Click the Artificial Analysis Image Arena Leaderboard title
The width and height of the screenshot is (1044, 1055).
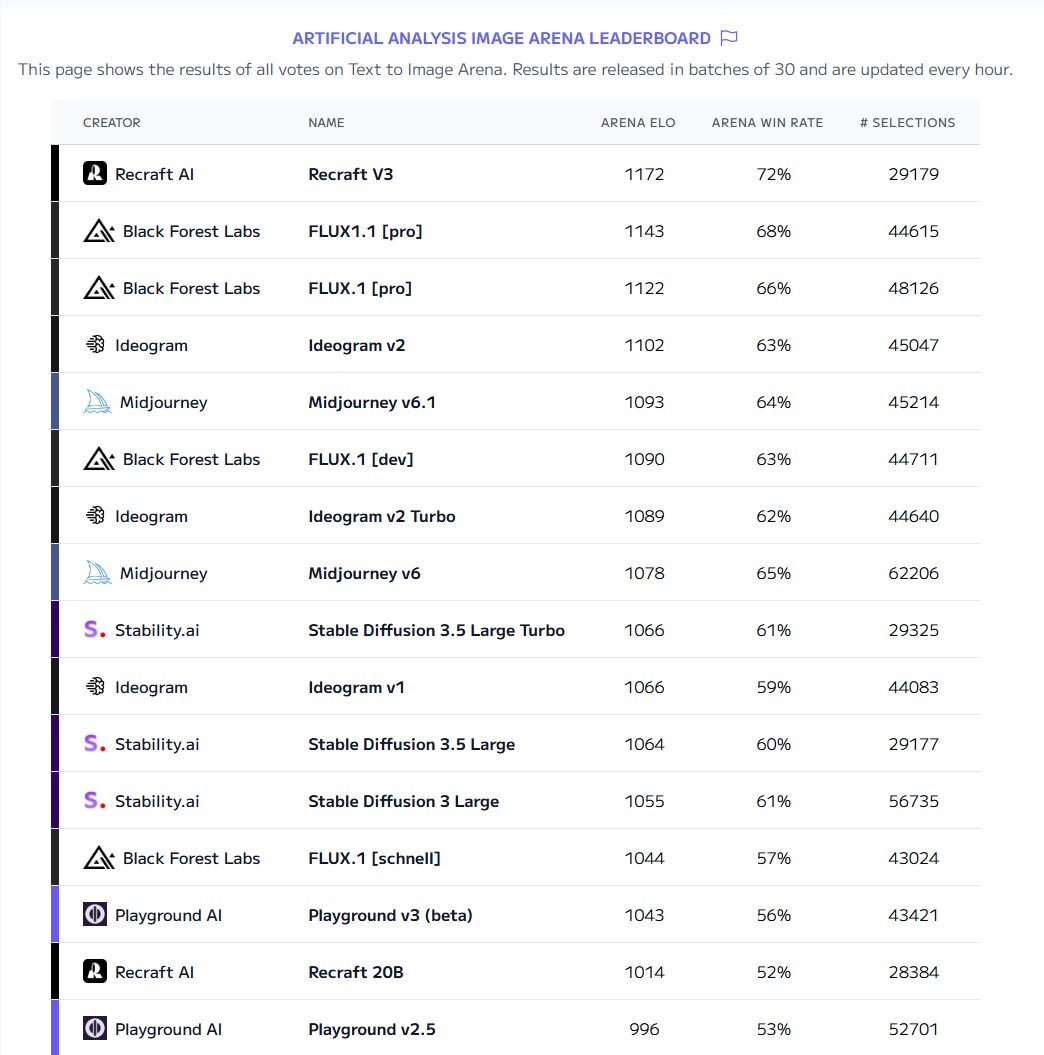pyautogui.click(x=501, y=38)
